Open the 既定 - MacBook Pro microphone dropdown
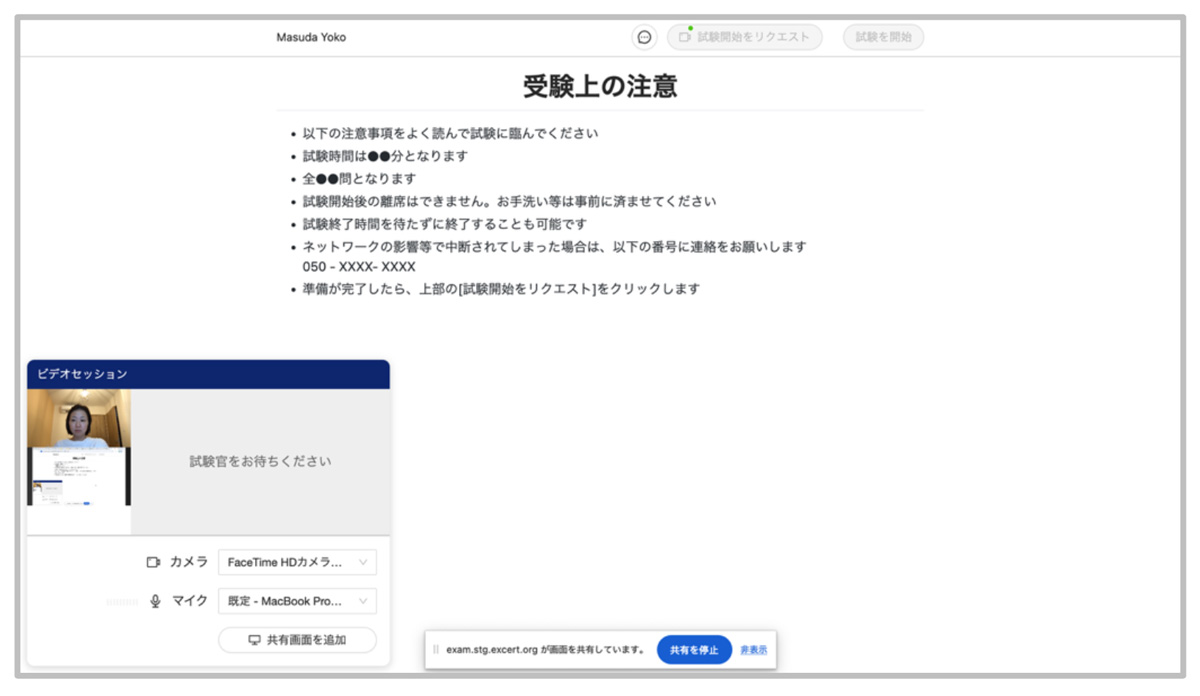 (297, 601)
